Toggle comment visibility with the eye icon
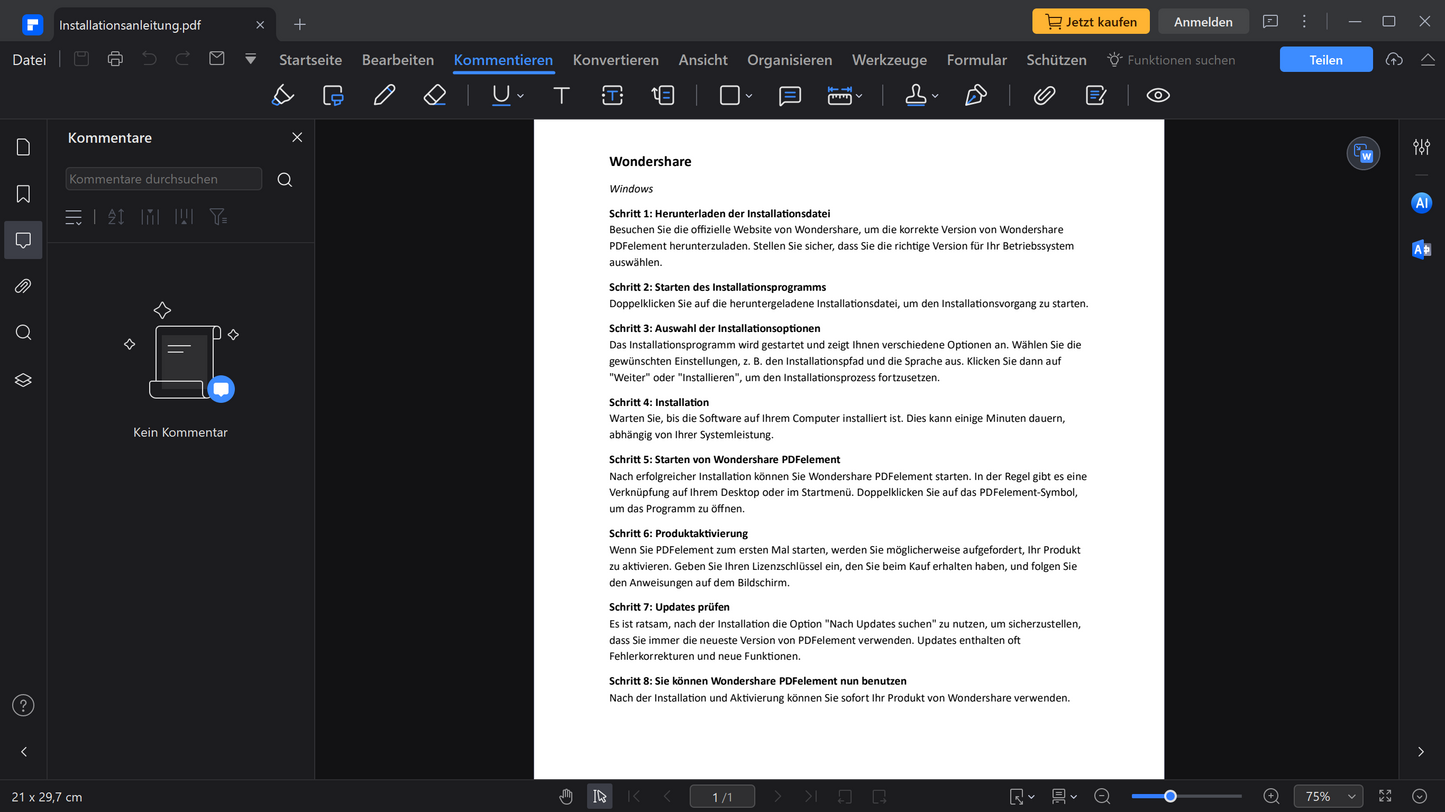This screenshot has height=812, width=1445. point(1158,95)
